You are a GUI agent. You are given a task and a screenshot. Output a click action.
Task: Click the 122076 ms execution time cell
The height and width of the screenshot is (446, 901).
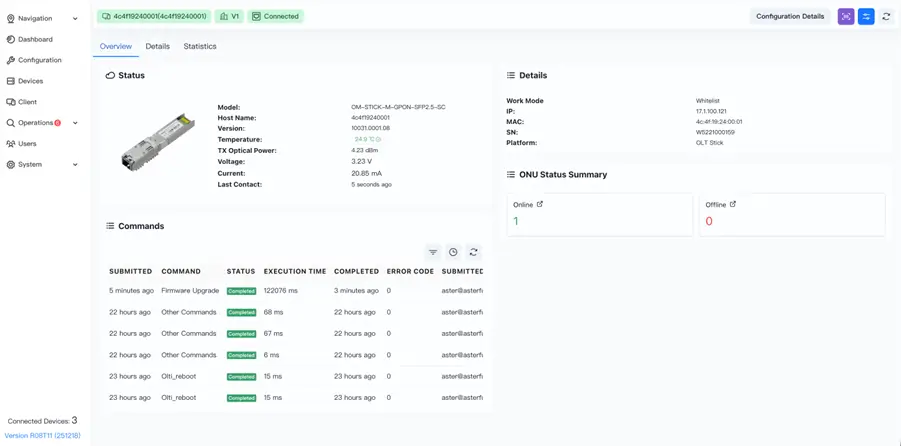280,291
